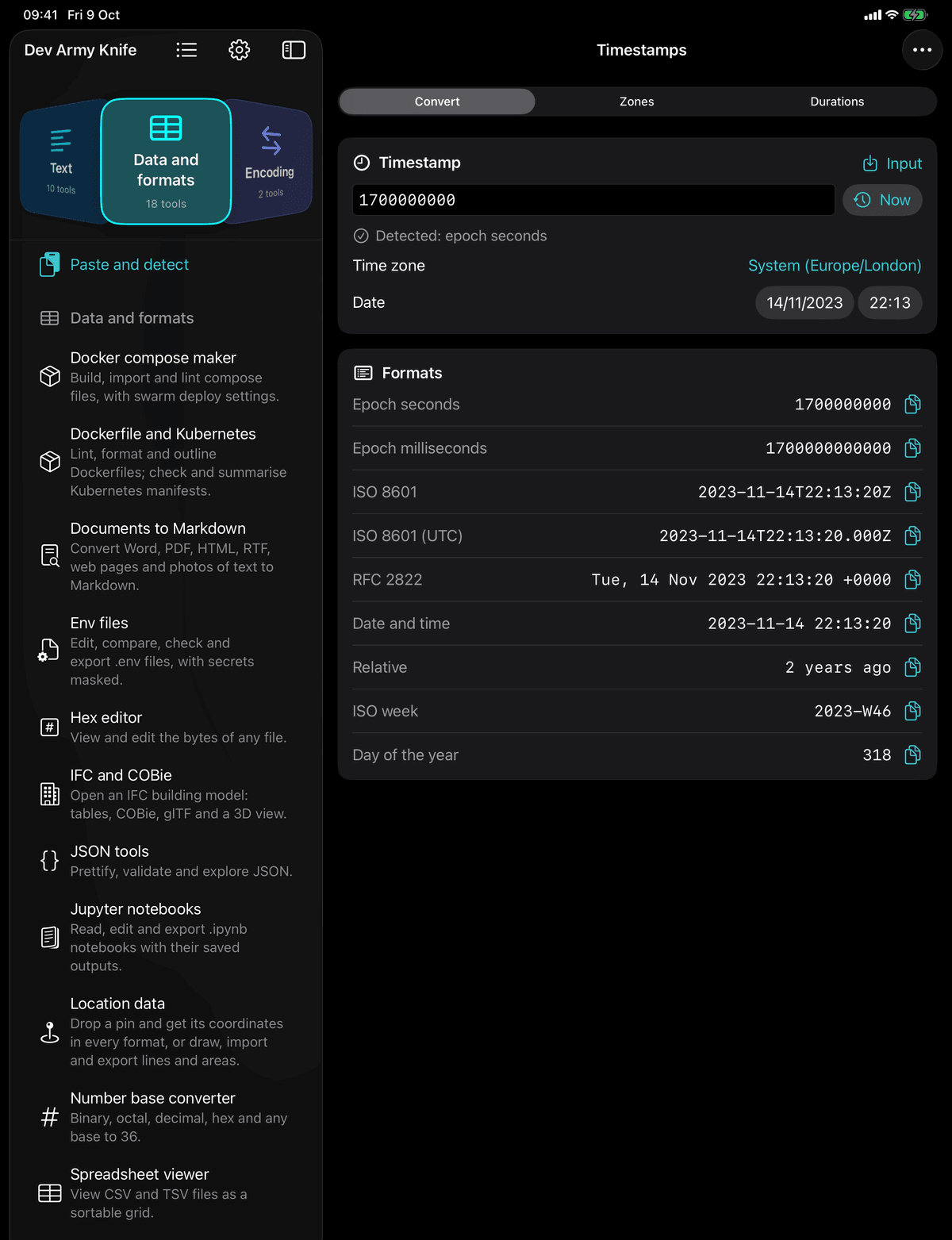Copy the Relative value
The image size is (952, 1240).
(x=913, y=667)
